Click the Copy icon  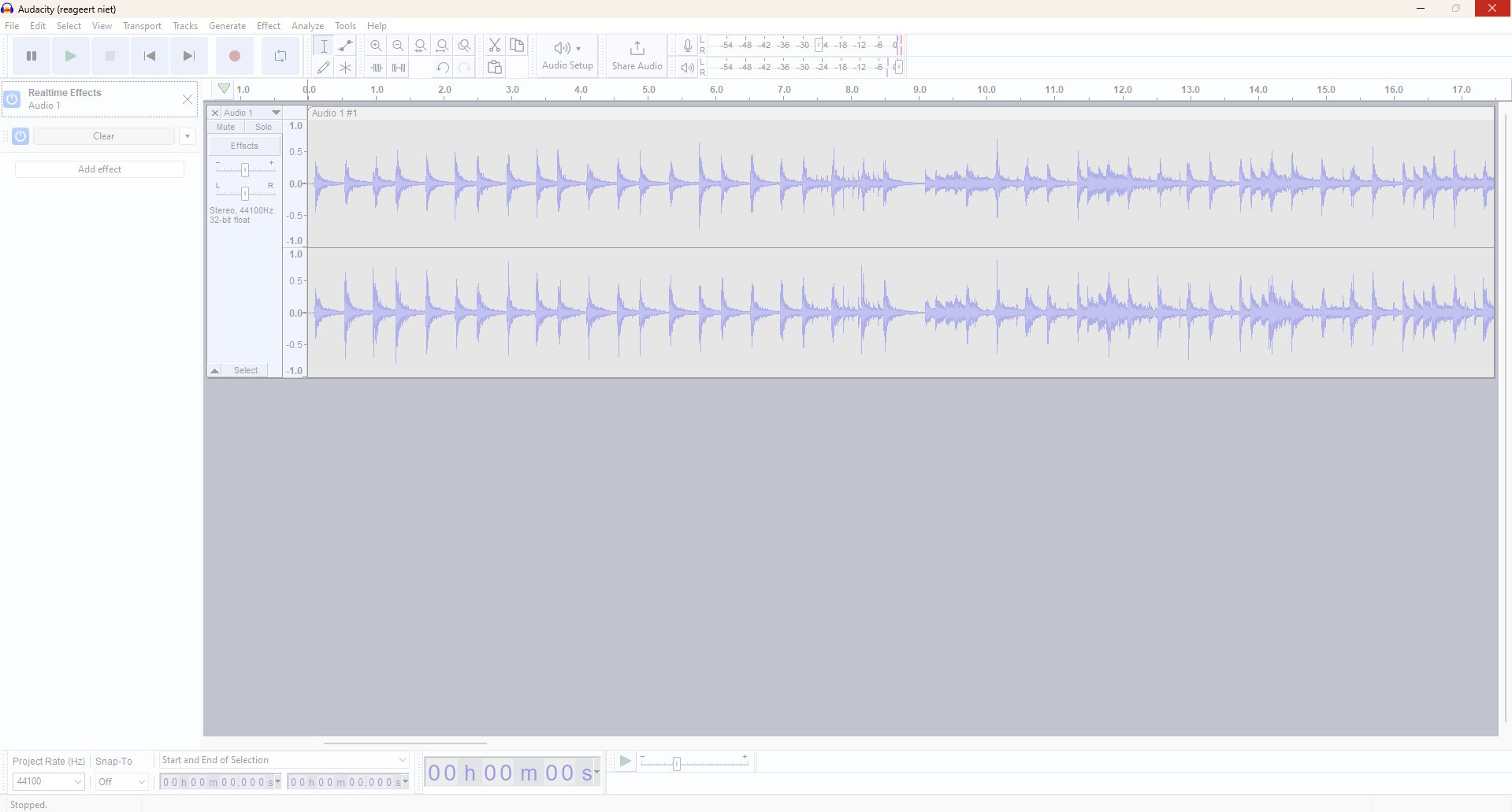517,46
